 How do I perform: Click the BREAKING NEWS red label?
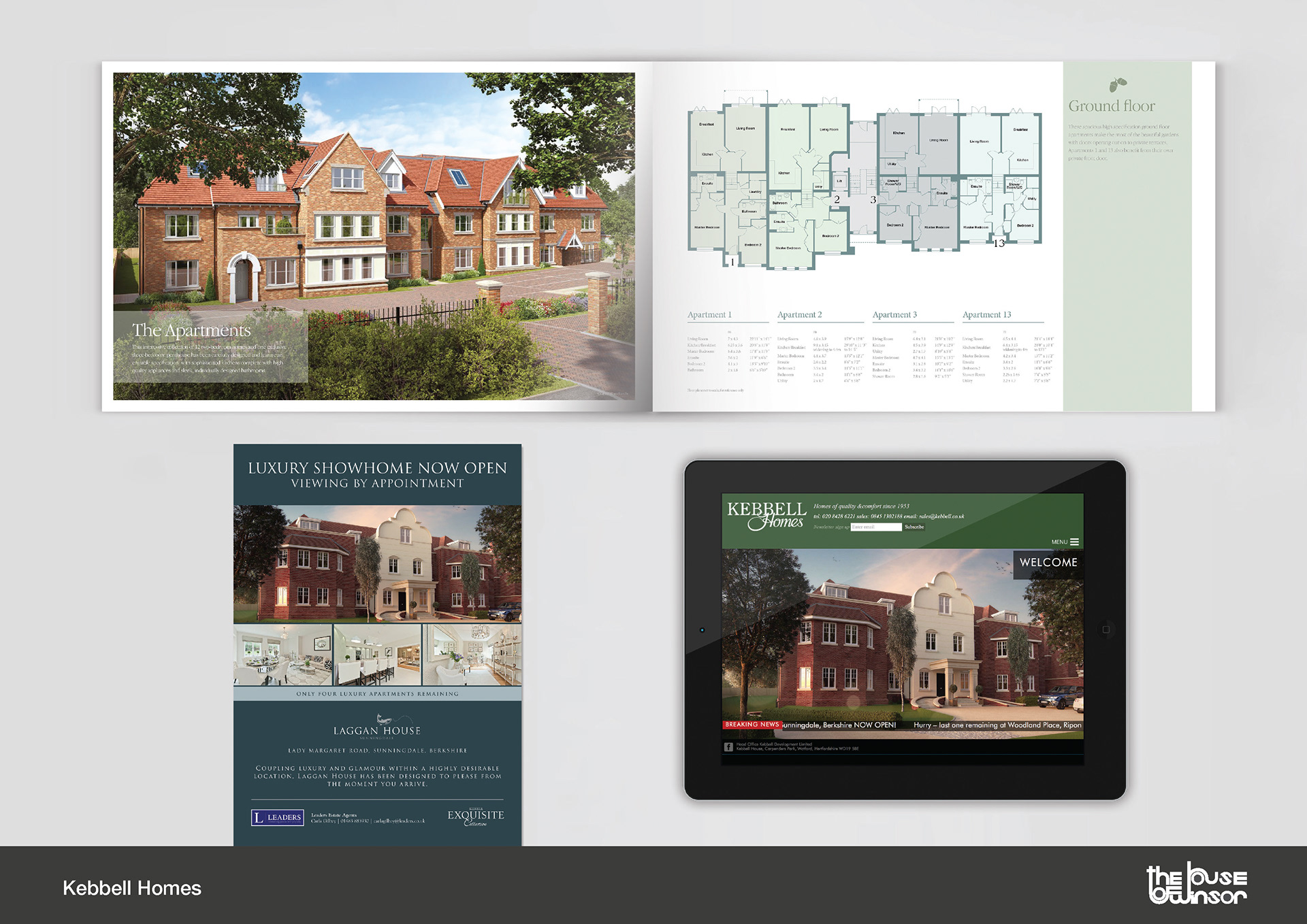752,725
